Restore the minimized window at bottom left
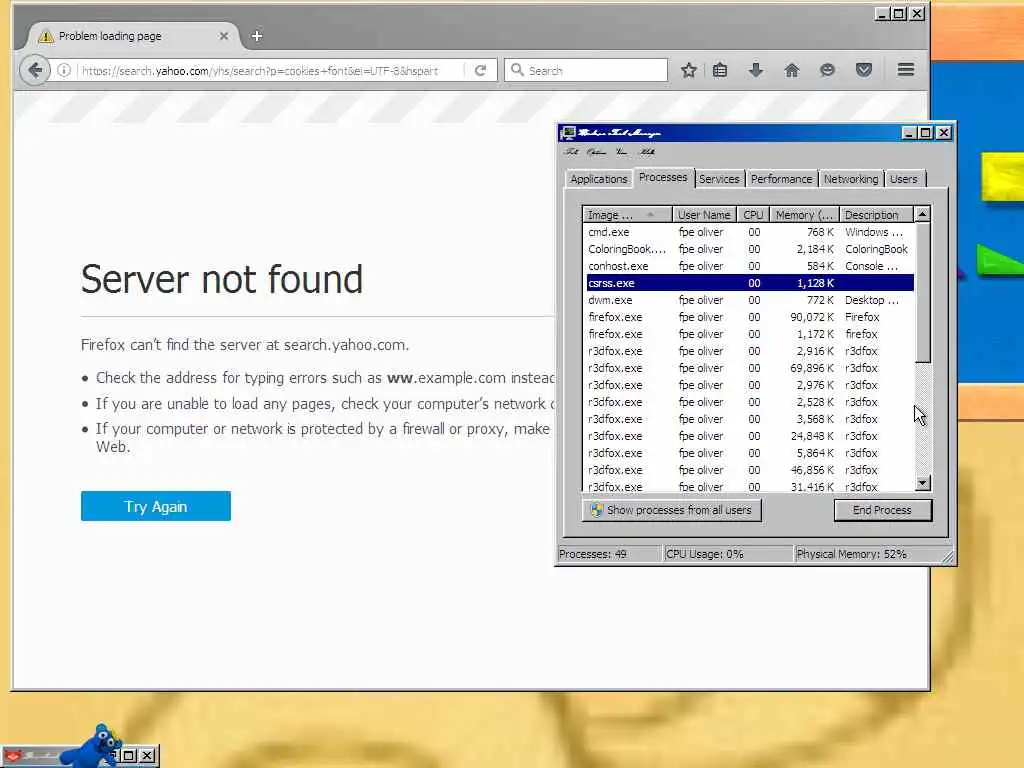This screenshot has width=1024, height=768. [x=129, y=756]
